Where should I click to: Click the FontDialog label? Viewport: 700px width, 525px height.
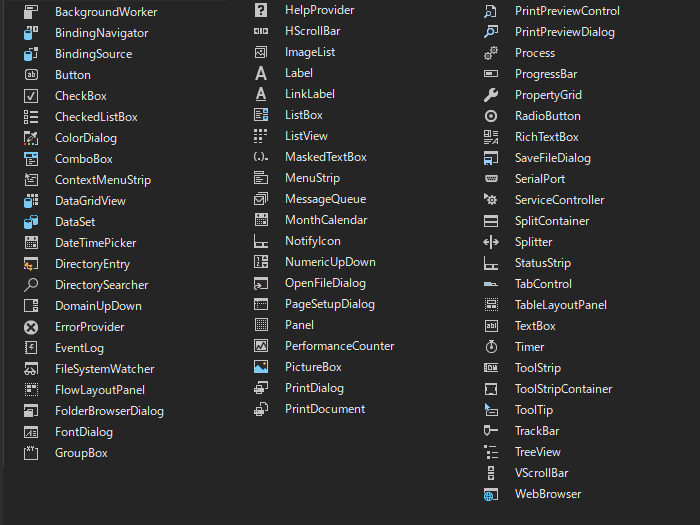tap(84, 432)
